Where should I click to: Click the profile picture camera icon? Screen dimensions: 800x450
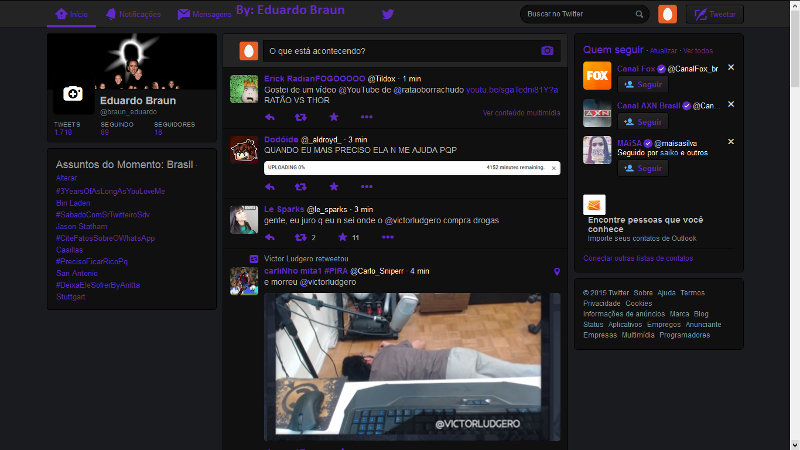coord(73,94)
